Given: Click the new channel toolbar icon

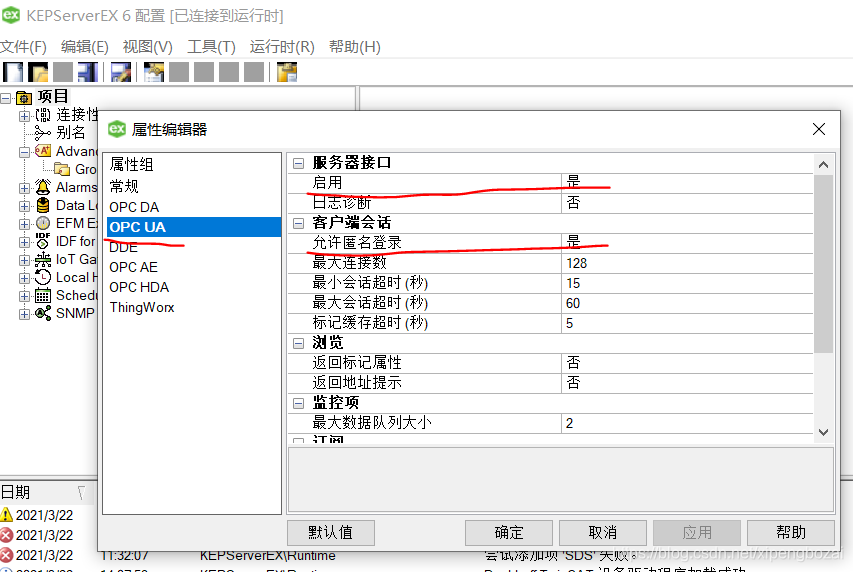Looking at the screenshot, I should click(x=153, y=72).
